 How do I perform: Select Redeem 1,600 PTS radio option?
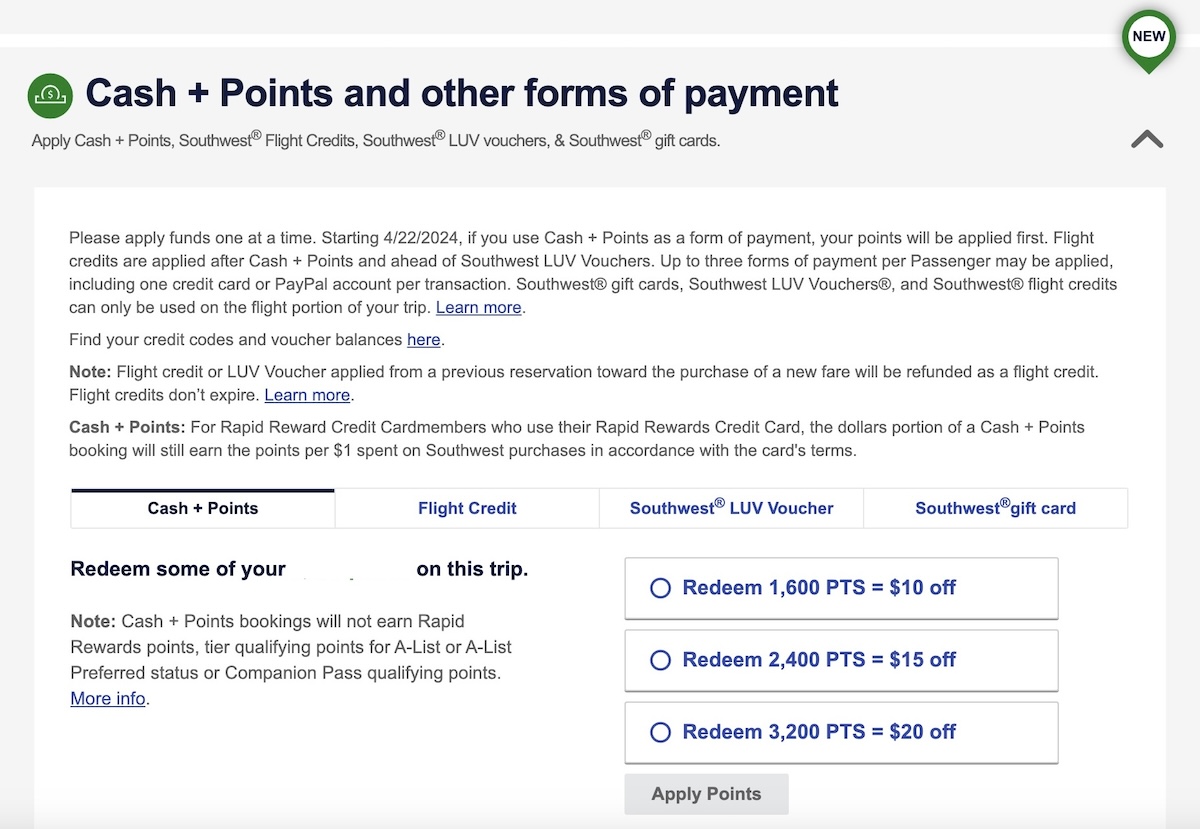pos(841,588)
